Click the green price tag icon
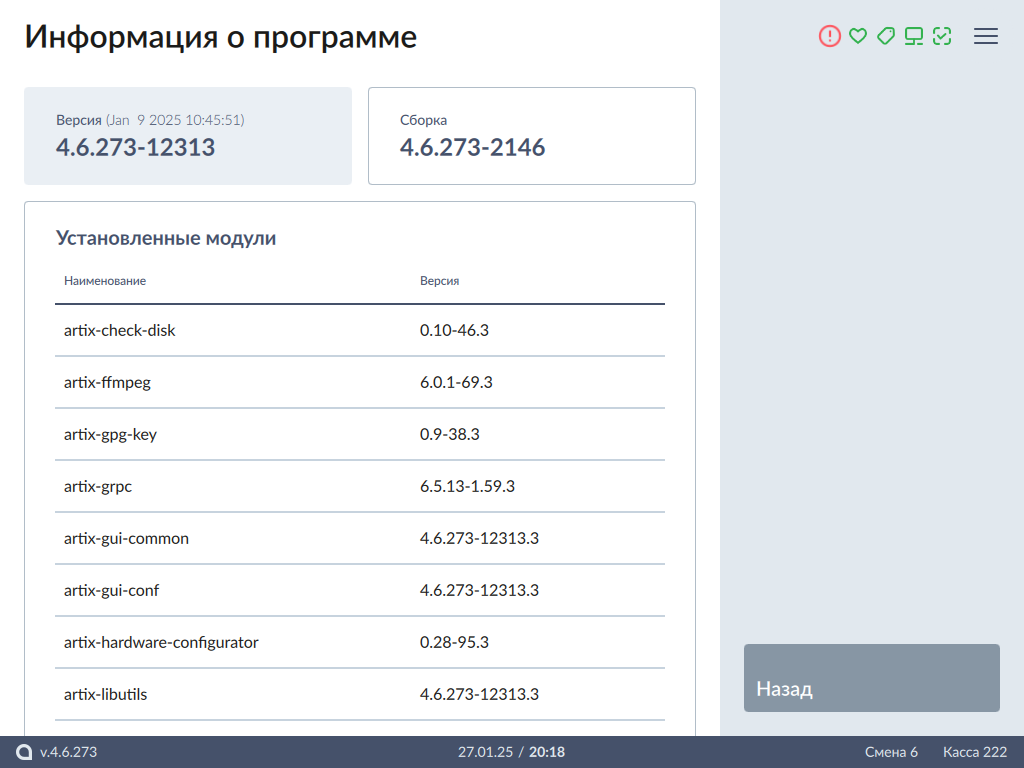The height and width of the screenshot is (768, 1024). point(885,36)
